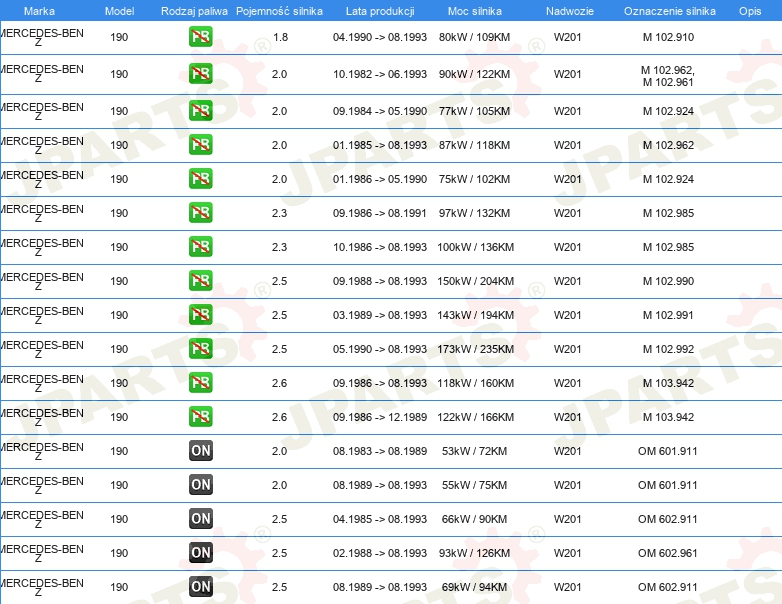Click engine code M 102.991
Image resolution: width=782 pixels, height=604 pixels.
[668, 315]
